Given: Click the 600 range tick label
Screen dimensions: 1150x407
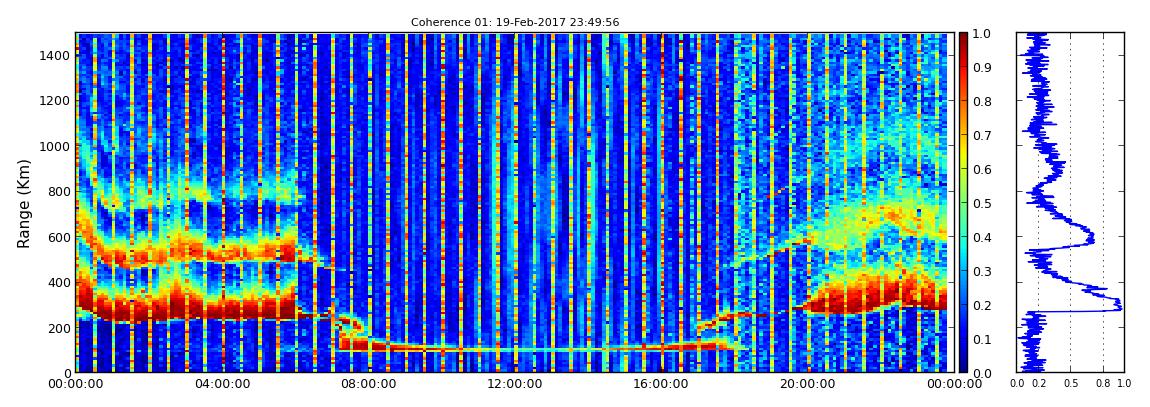Looking at the screenshot, I should [x=59, y=237].
